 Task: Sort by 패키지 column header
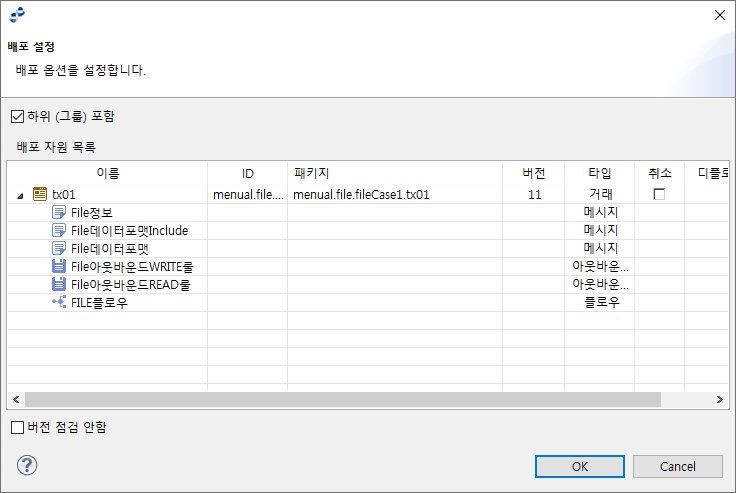point(395,173)
